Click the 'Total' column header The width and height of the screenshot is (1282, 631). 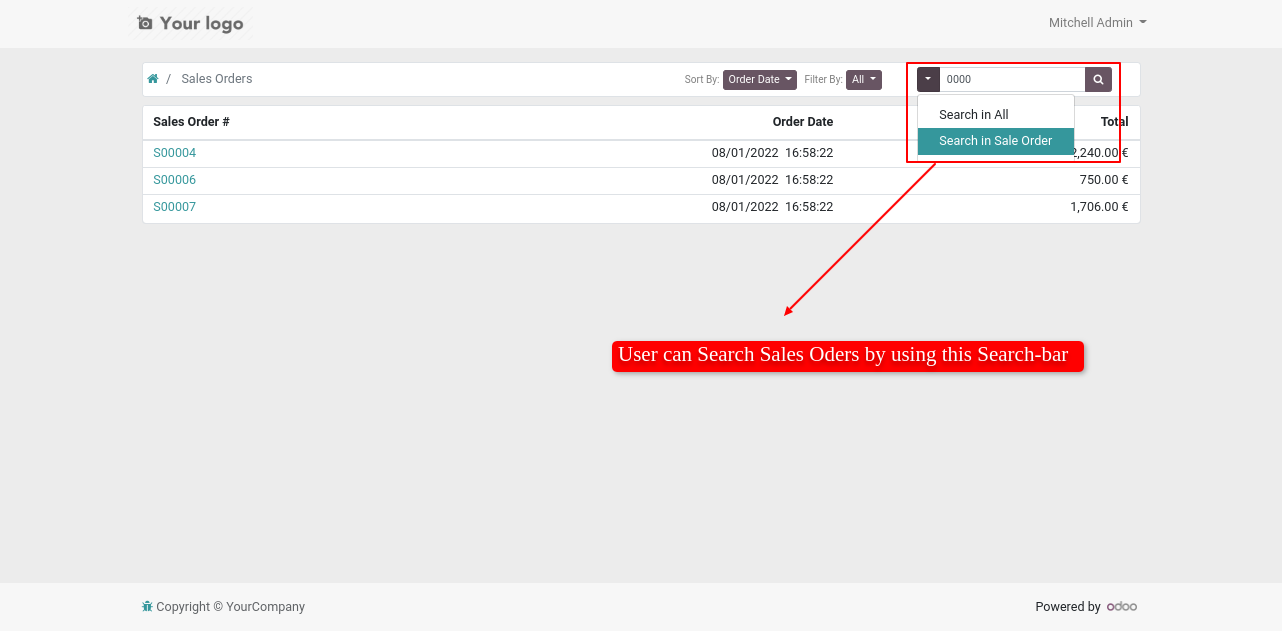click(x=1114, y=122)
